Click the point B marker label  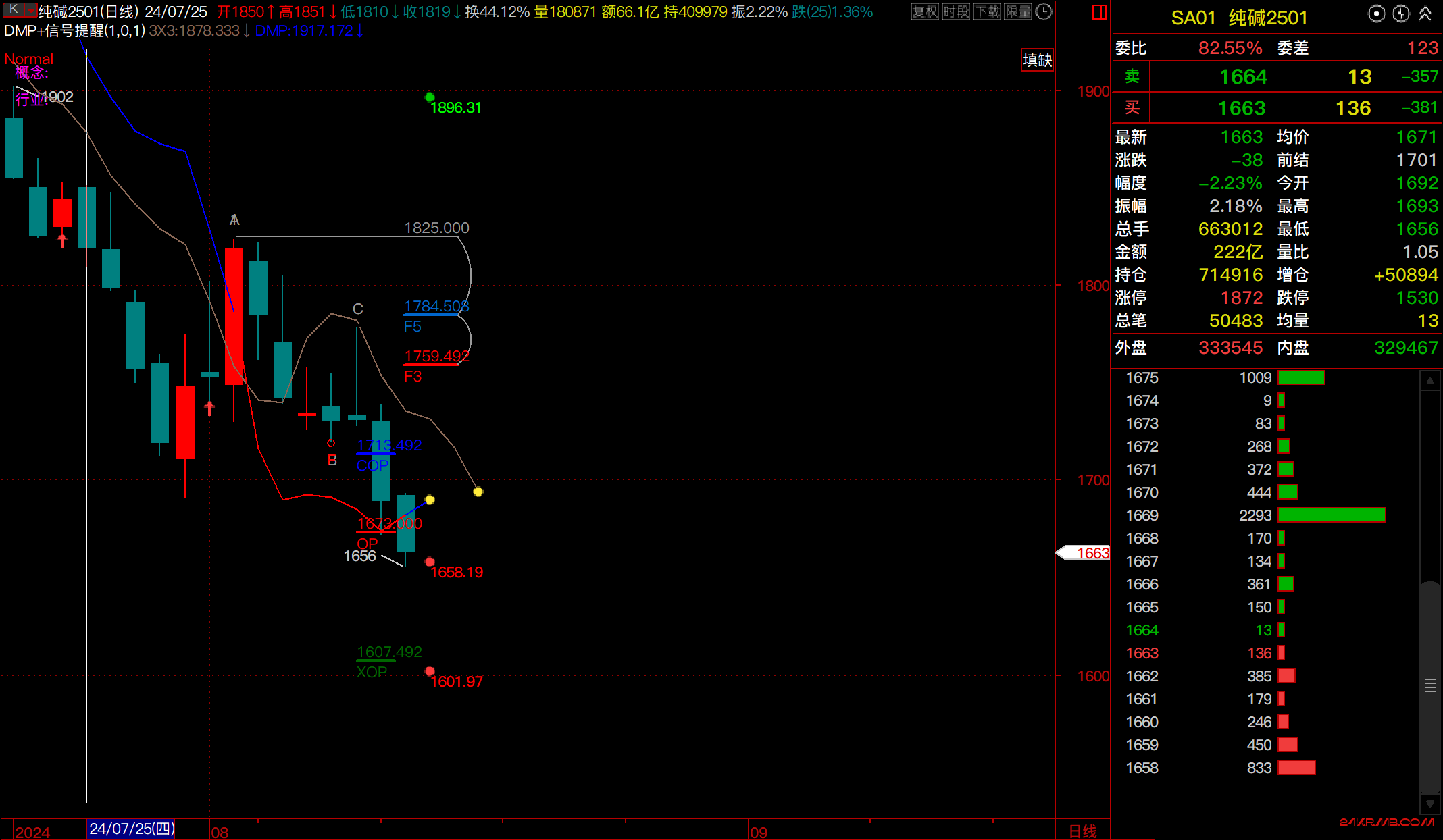click(x=332, y=460)
